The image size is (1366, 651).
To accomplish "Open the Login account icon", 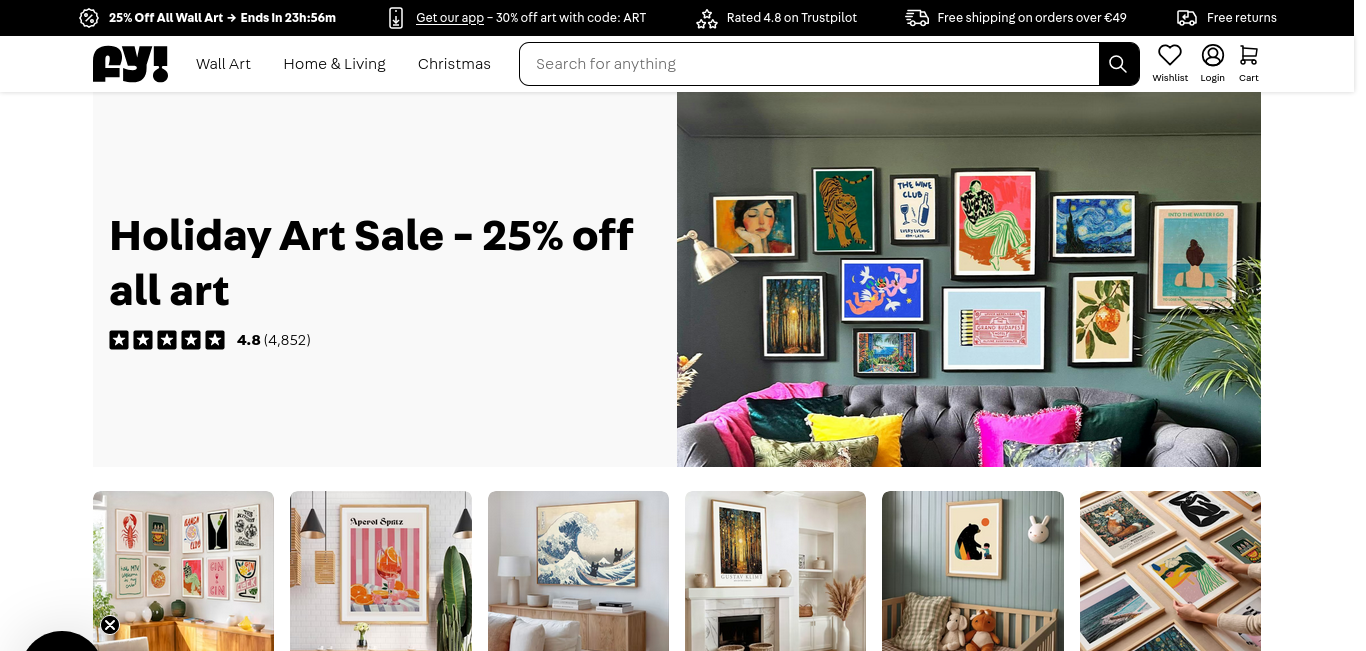I will tap(1213, 55).
